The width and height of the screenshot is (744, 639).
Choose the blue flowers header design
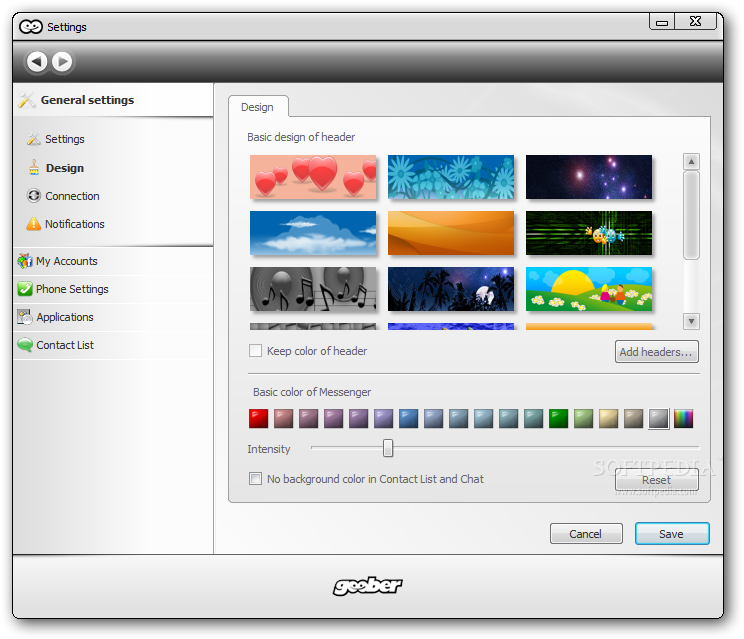(x=451, y=177)
